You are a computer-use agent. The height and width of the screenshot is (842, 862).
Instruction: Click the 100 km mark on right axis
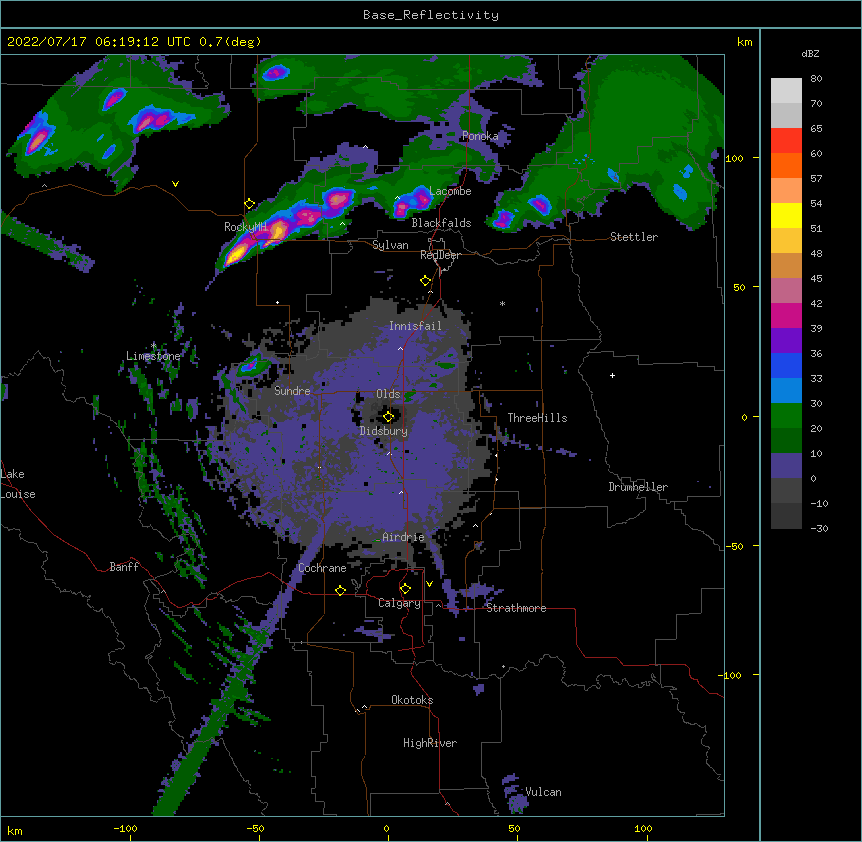click(734, 158)
